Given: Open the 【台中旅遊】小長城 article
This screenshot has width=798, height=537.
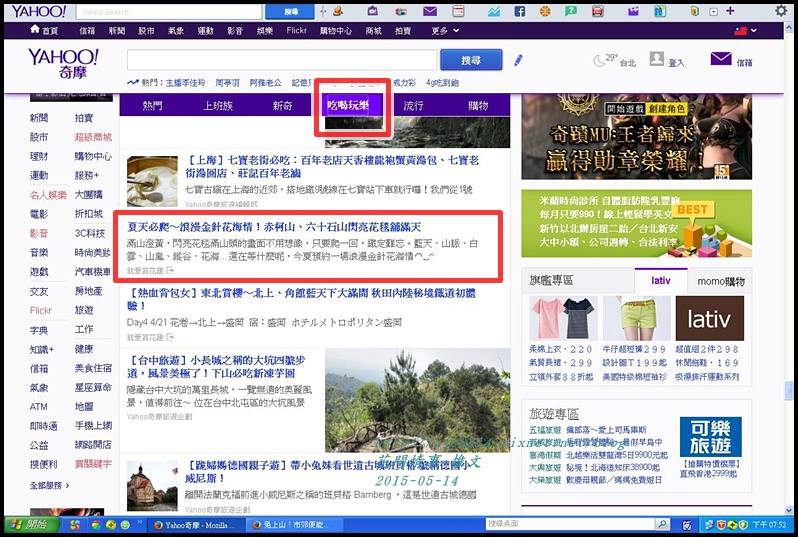Looking at the screenshot, I should tap(216, 366).
